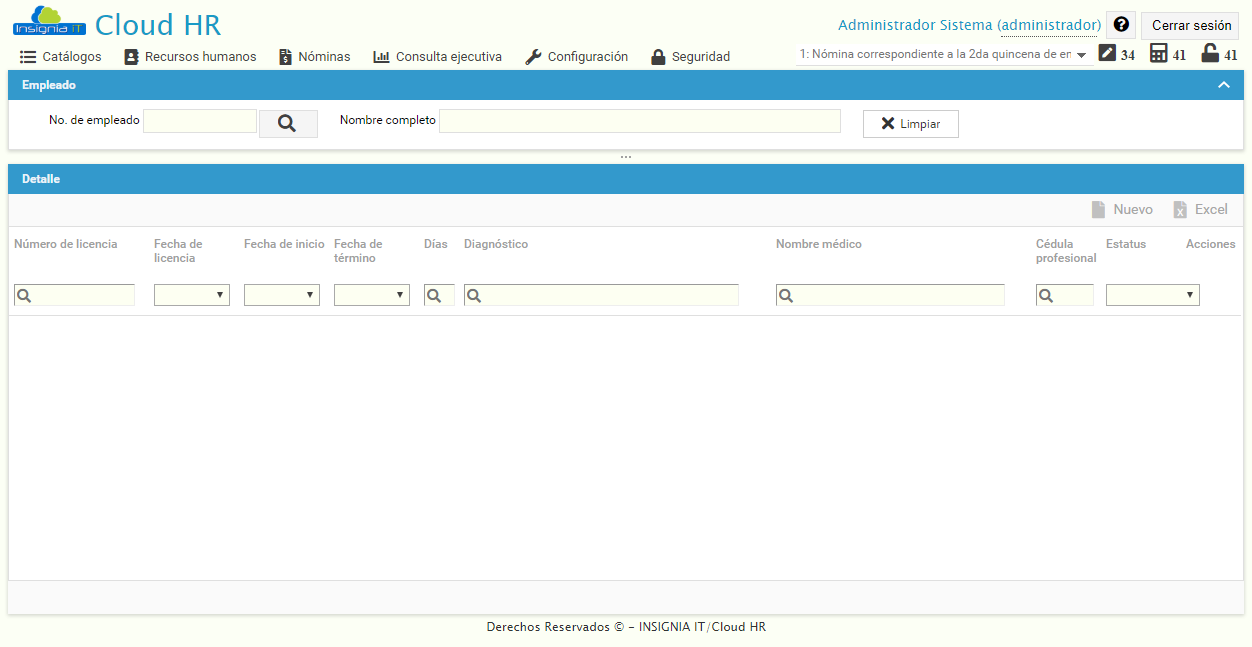Select the Nóminas menu item
Screen dimensions: 1252x647
(x=314, y=57)
